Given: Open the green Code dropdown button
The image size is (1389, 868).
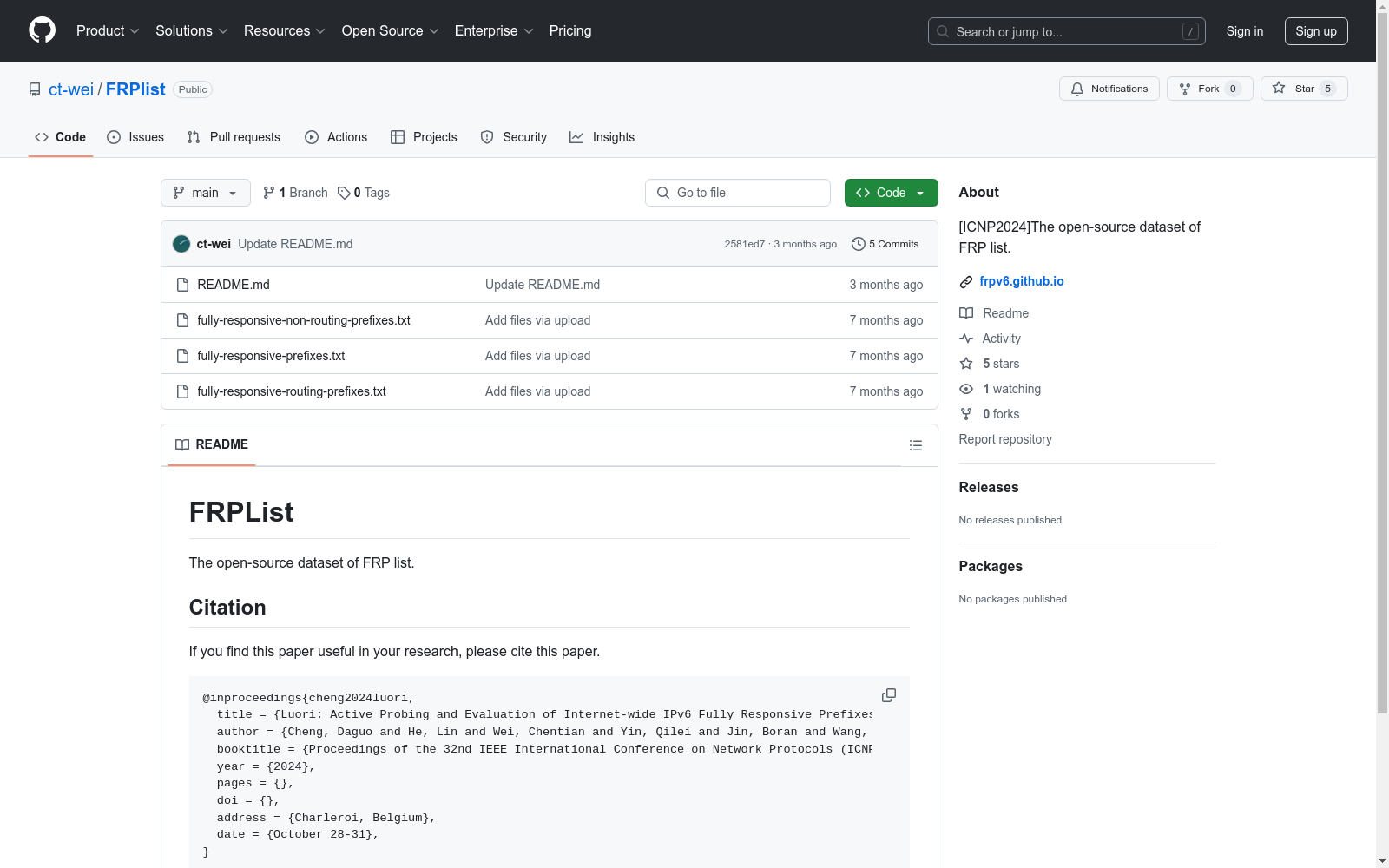Looking at the screenshot, I should [891, 193].
